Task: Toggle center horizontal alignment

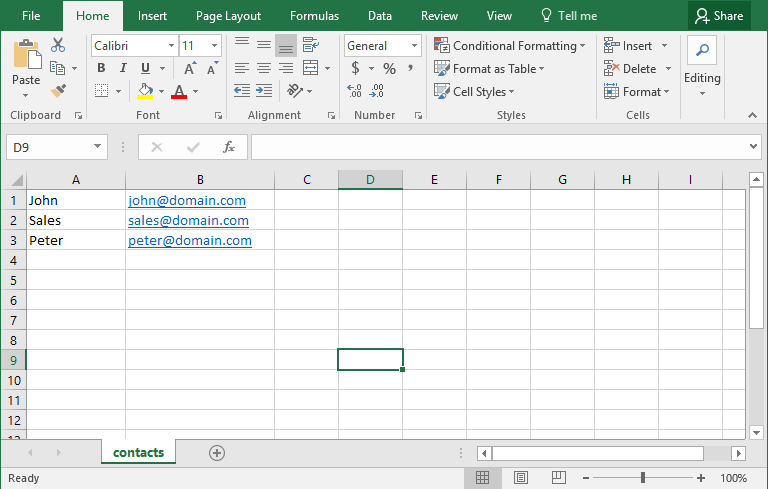Action: click(x=264, y=68)
